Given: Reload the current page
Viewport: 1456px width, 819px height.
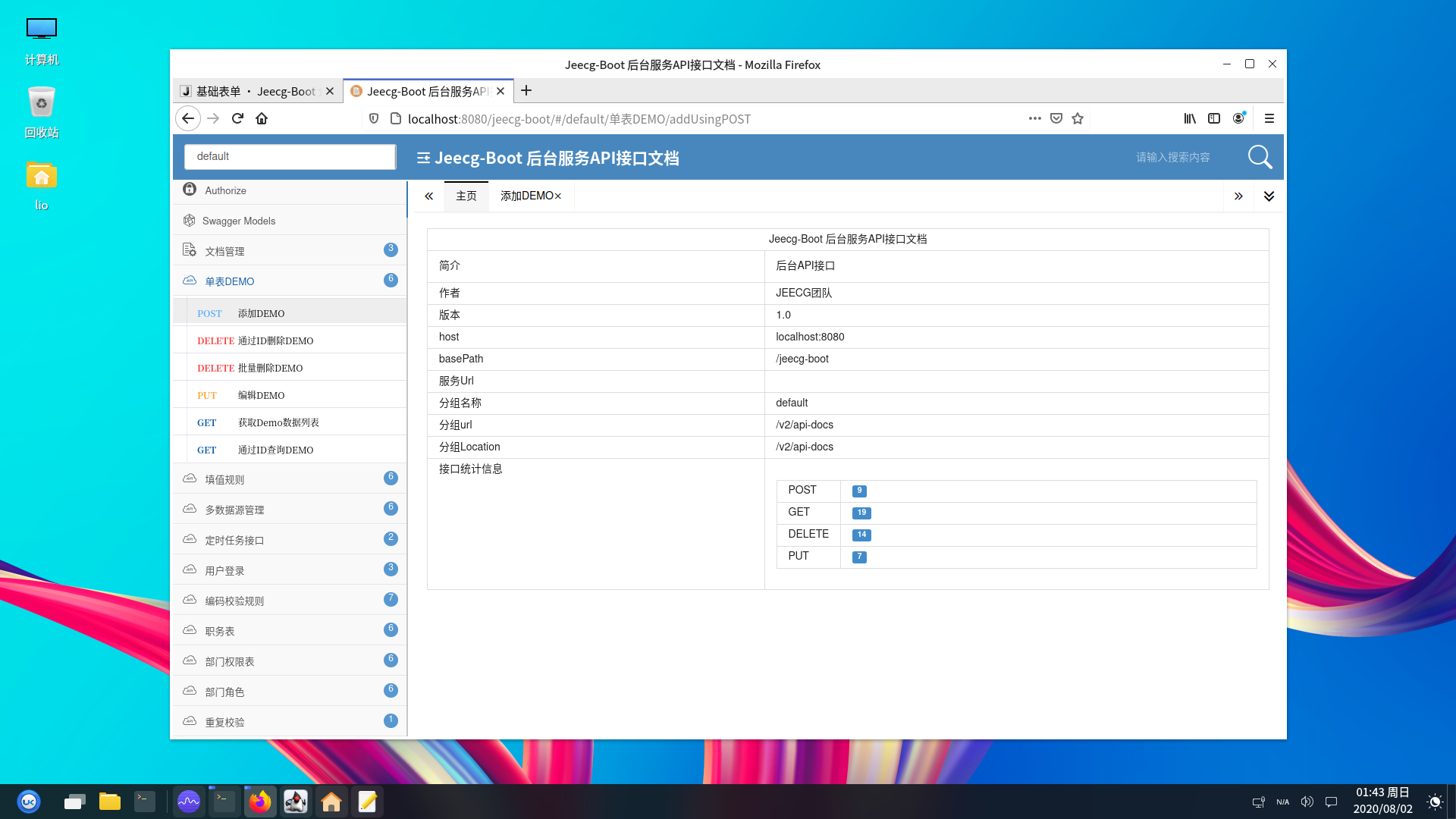Looking at the screenshot, I should click(x=237, y=118).
